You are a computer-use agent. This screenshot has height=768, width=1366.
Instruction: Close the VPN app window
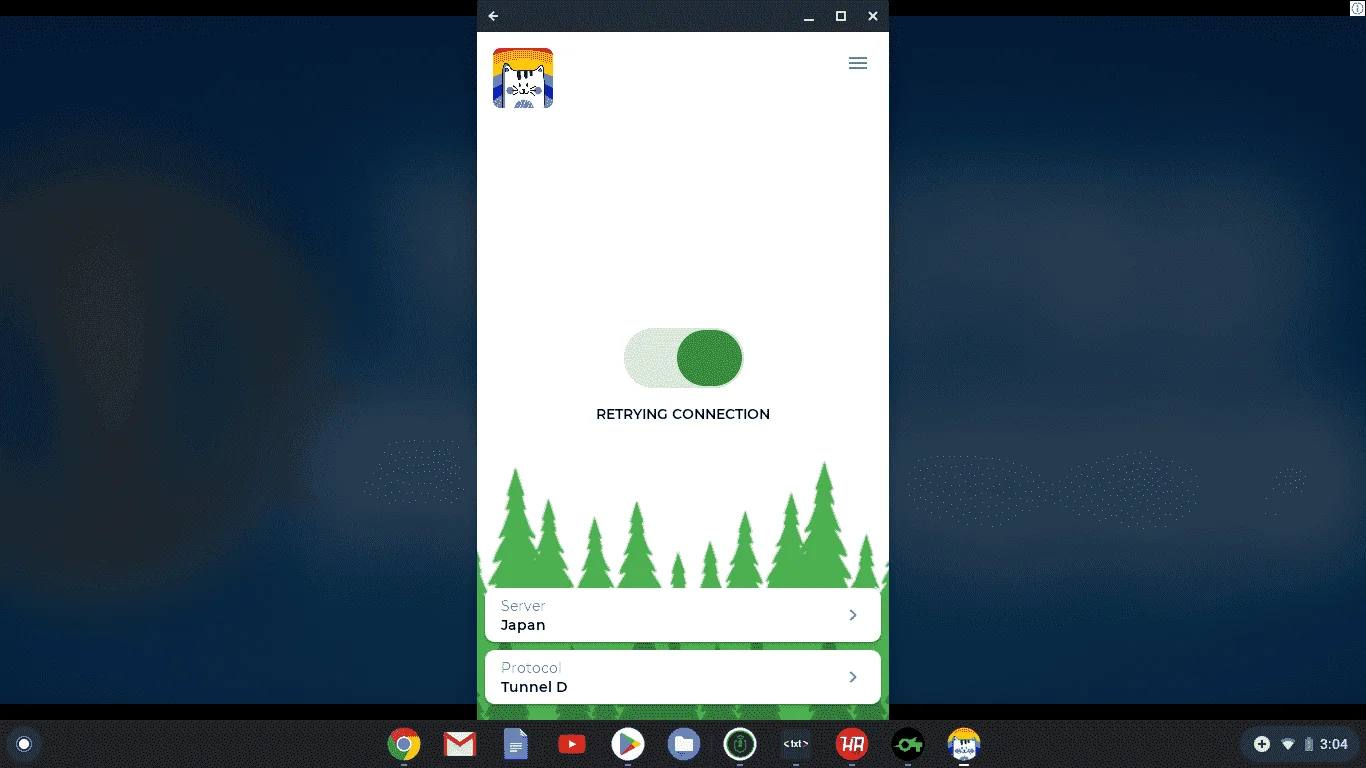(x=873, y=16)
